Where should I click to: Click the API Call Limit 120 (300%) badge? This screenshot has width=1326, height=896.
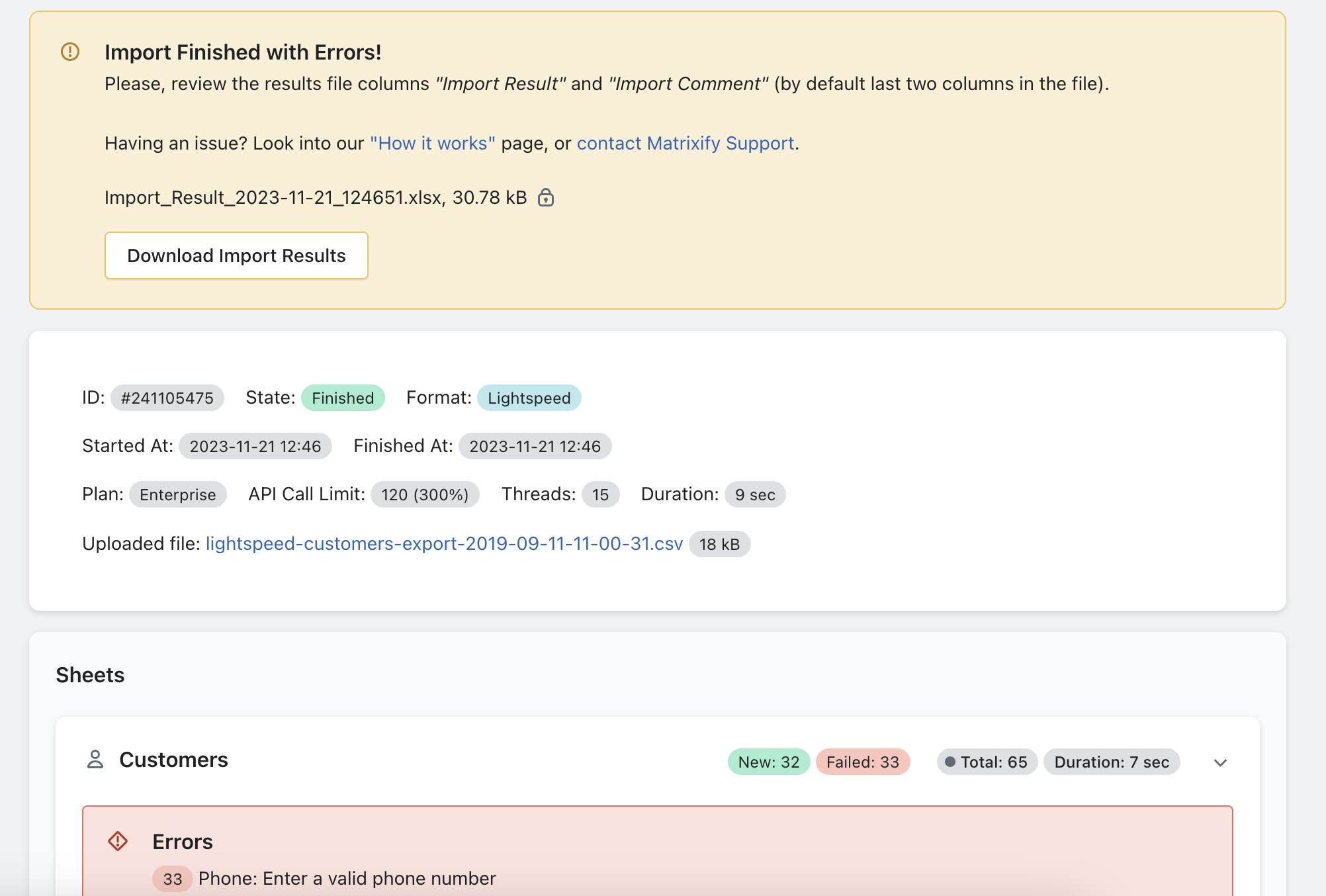pos(425,494)
